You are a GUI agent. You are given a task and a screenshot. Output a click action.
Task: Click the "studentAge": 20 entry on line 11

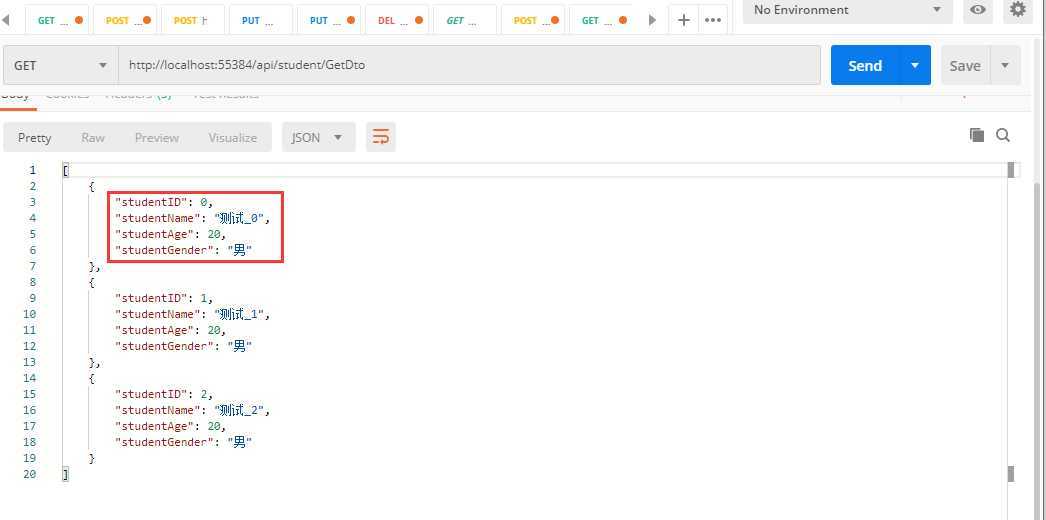(x=171, y=330)
